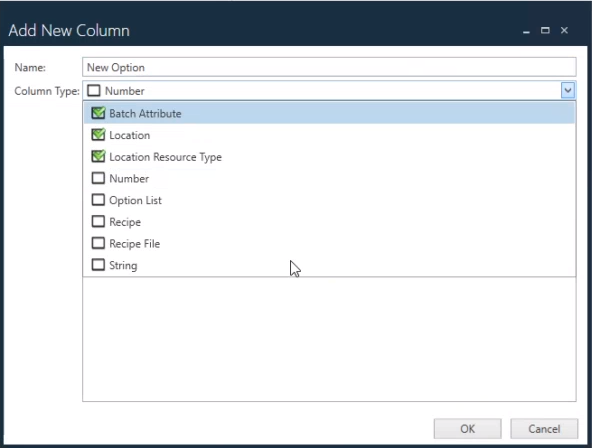Click box icon next to Option List
Image resolution: width=592 pixels, height=448 pixels.
pos(98,199)
